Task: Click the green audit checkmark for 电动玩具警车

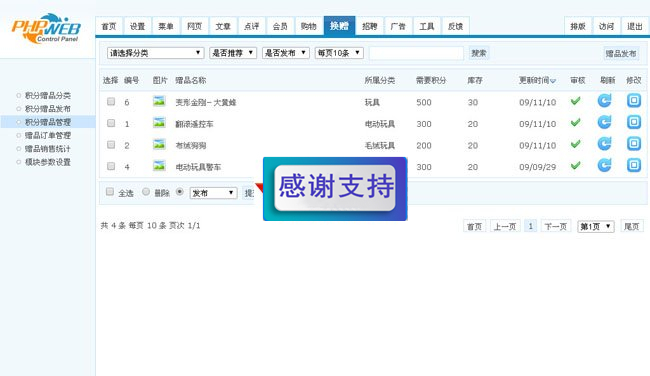Action: coord(575,165)
